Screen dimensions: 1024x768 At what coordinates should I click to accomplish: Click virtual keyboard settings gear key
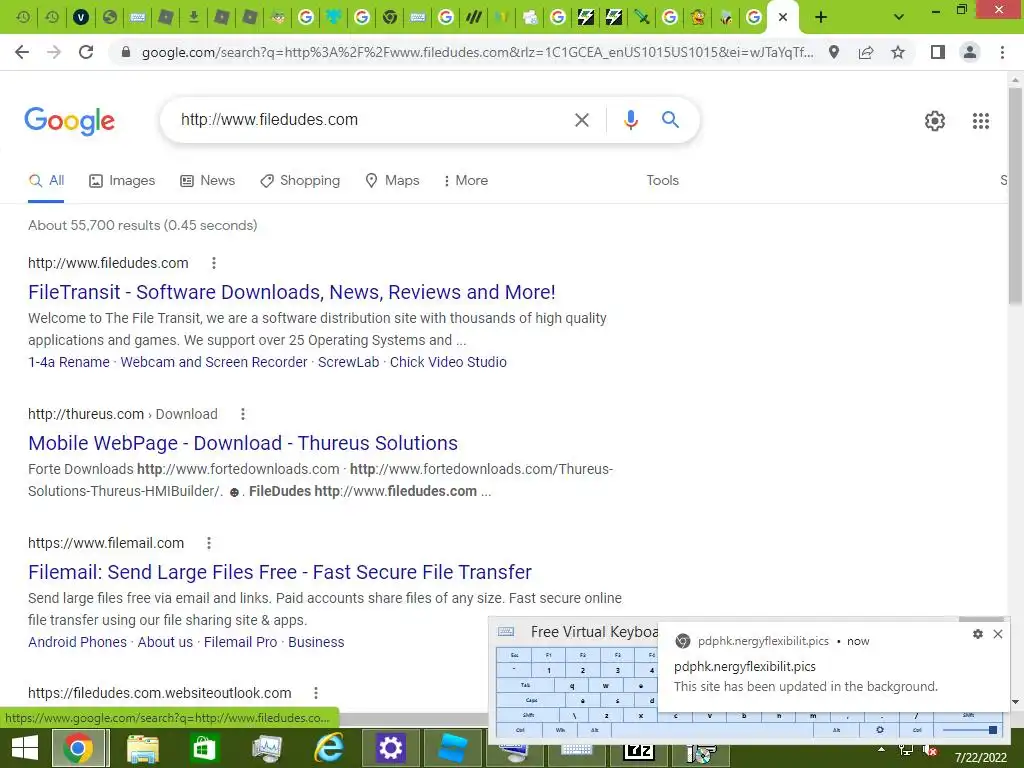(x=880, y=730)
